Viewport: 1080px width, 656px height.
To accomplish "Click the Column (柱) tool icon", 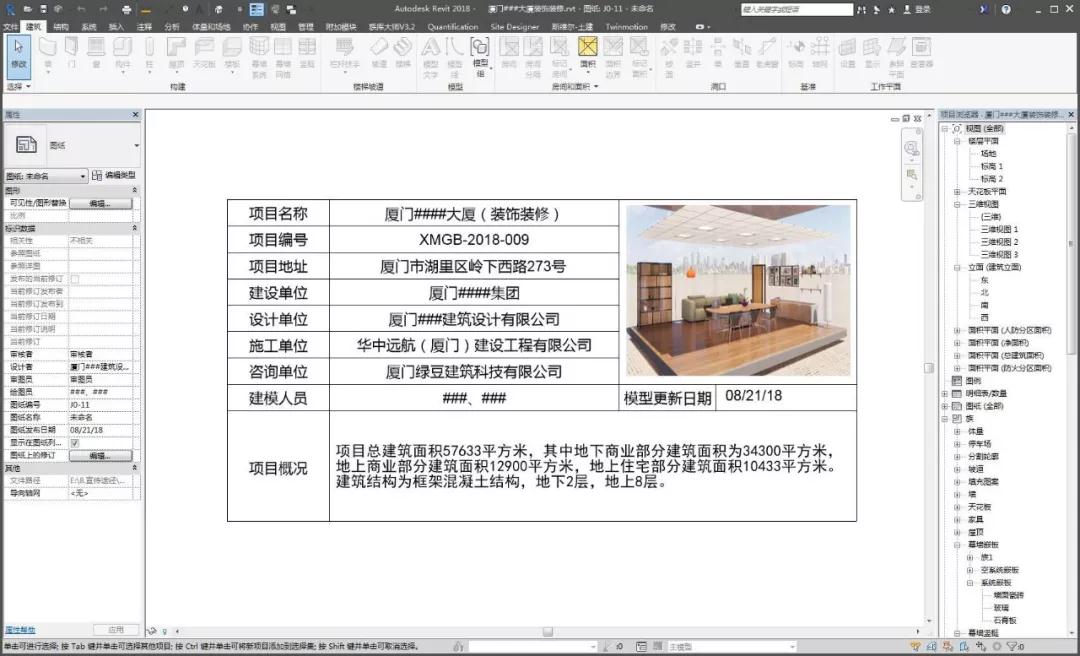I will [x=149, y=48].
